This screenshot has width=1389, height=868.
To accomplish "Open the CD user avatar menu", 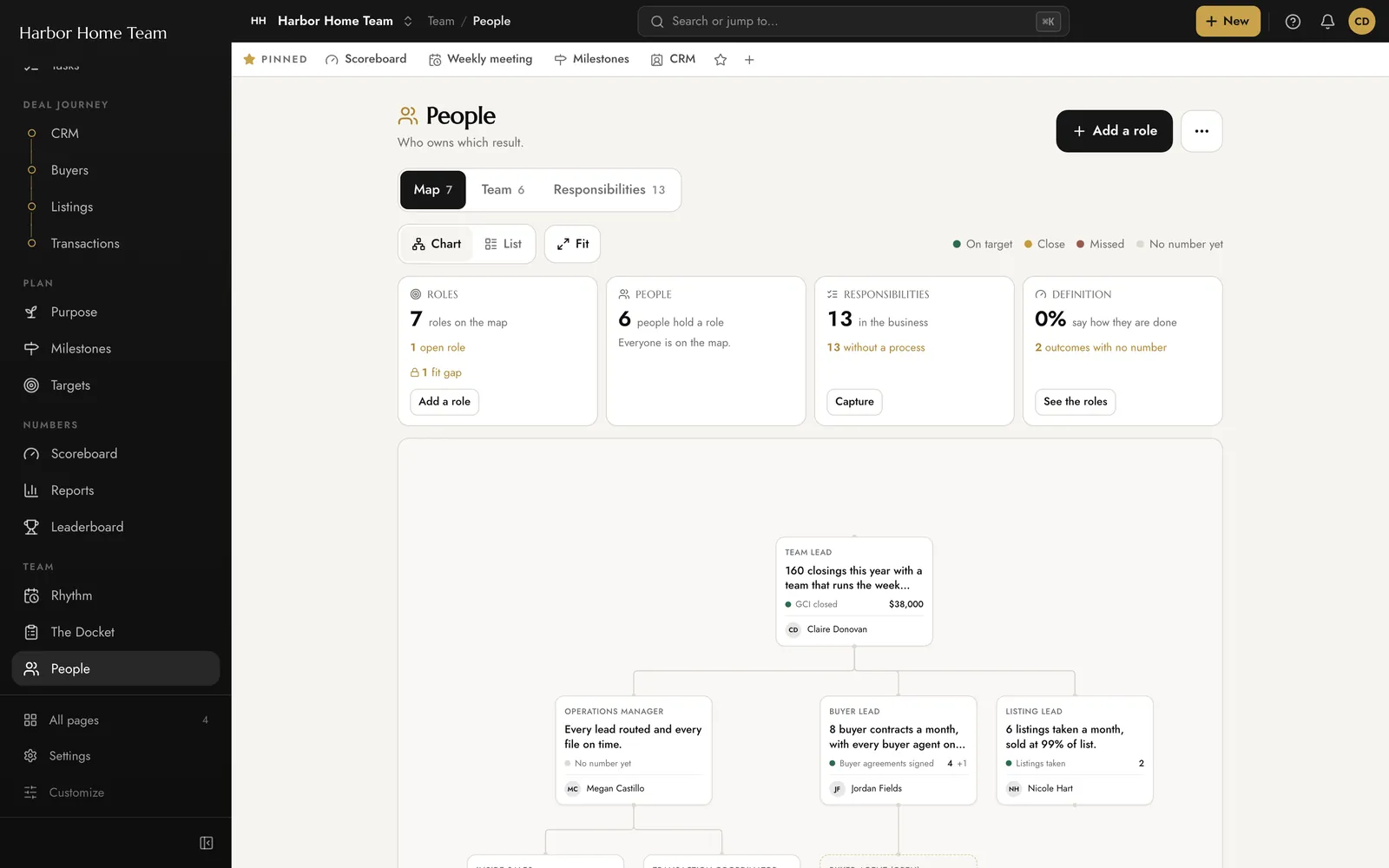I will click(1361, 22).
